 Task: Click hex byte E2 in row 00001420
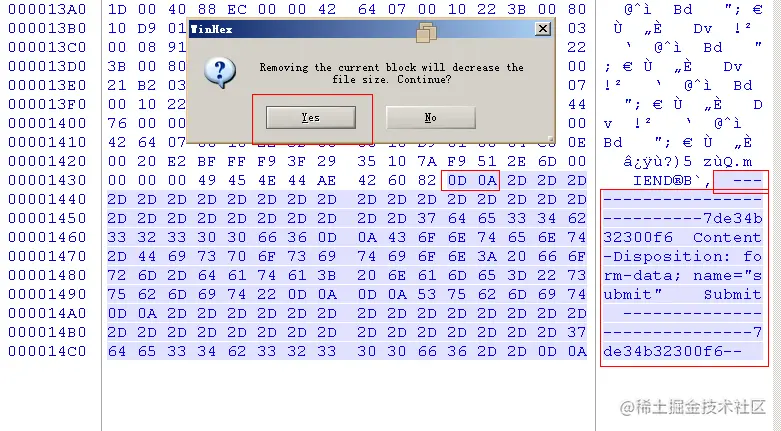[176, 161]
